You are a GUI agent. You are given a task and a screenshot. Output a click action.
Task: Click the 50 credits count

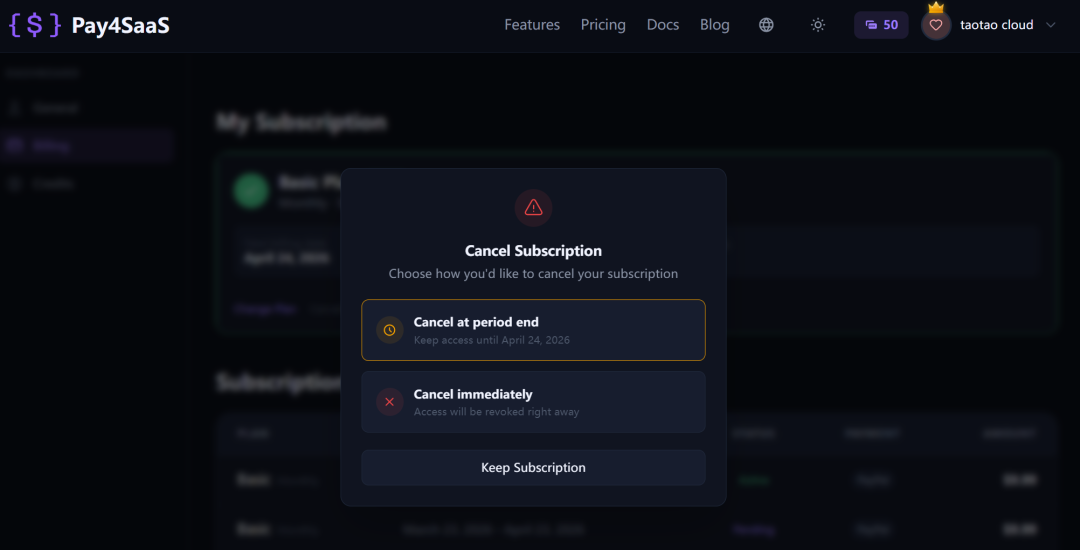tap(890, 25)
